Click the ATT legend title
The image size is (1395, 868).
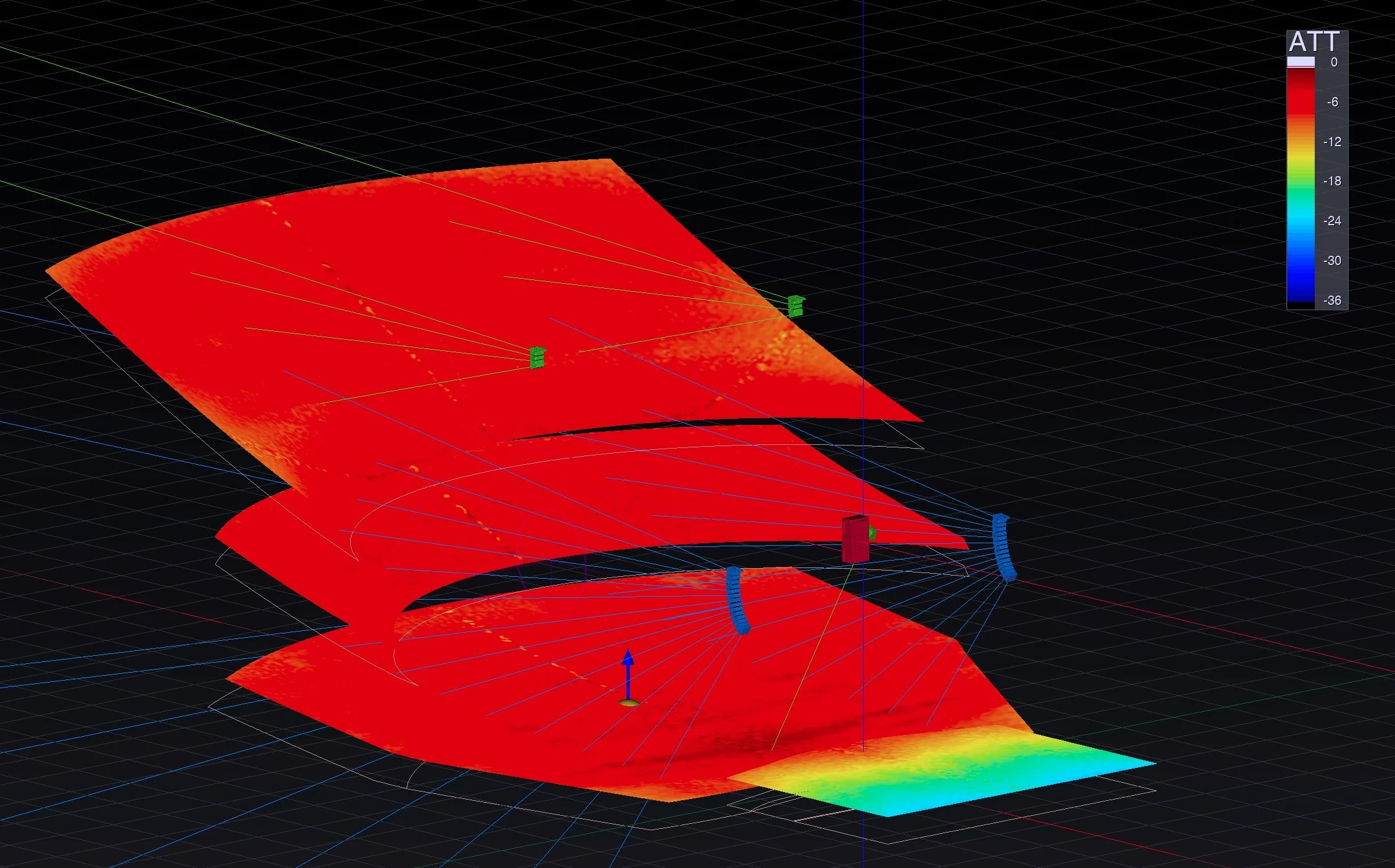coord(1314,42)
